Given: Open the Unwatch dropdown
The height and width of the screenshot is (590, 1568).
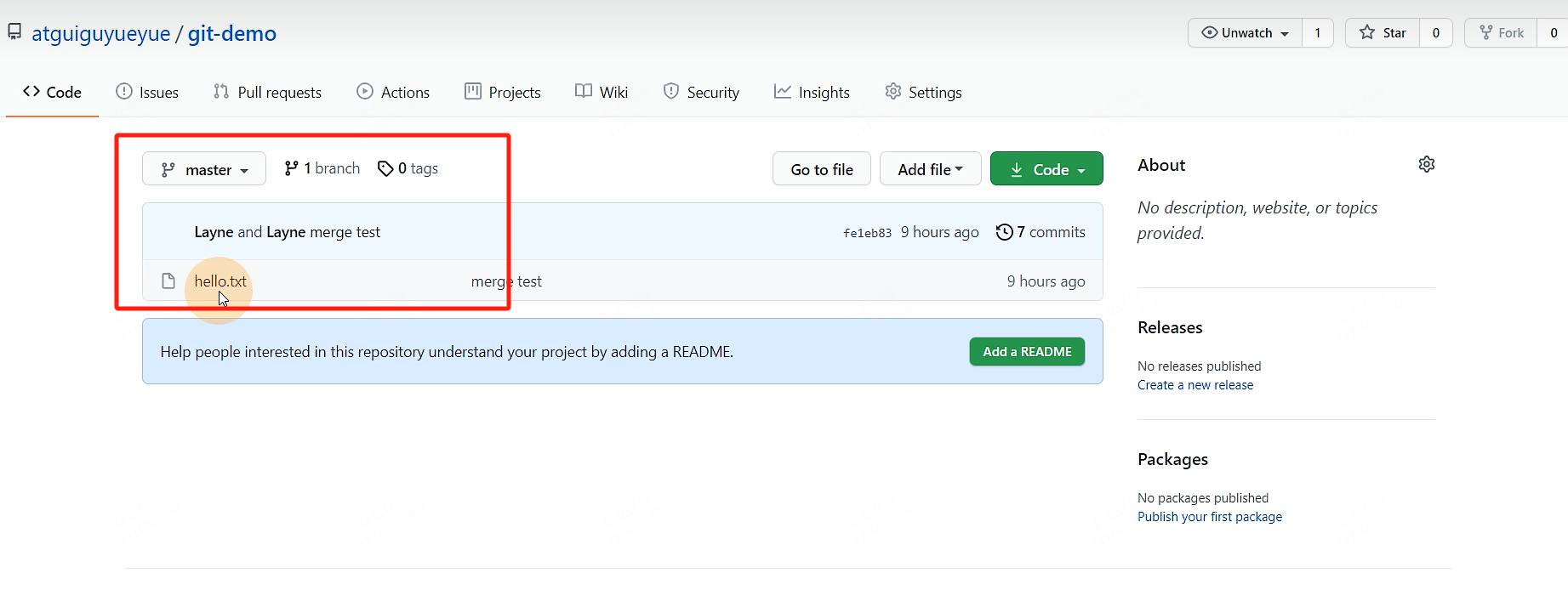Looking at the screenshot, I should (1245, 32).
